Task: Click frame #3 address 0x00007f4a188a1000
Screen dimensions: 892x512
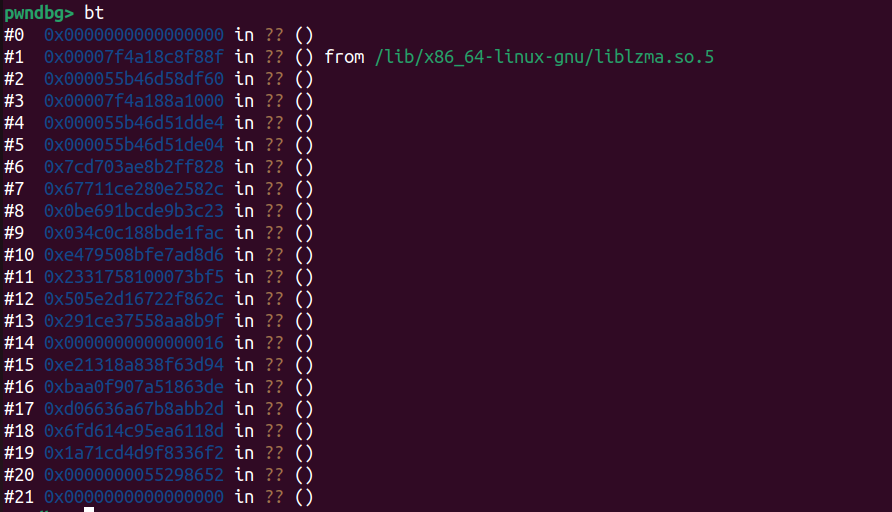Action: (x=134, y=101)
